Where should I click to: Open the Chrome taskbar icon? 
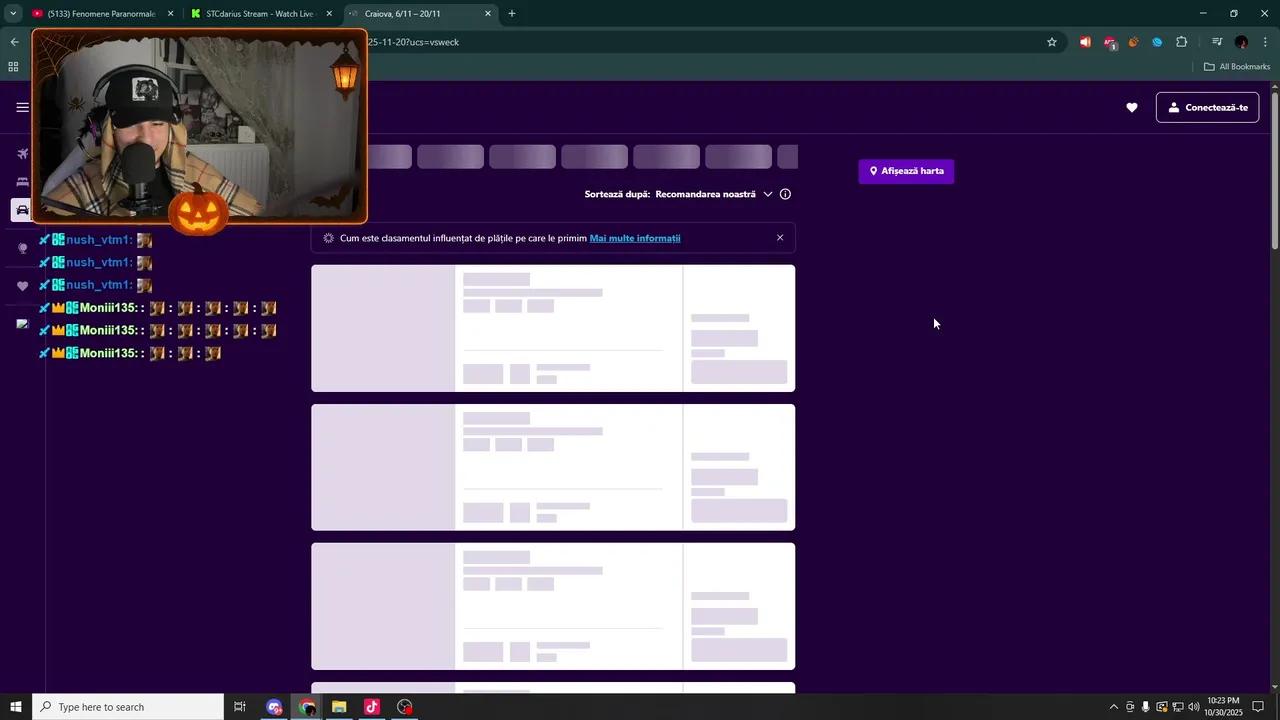pyautogui.click(x=307, y=707)
